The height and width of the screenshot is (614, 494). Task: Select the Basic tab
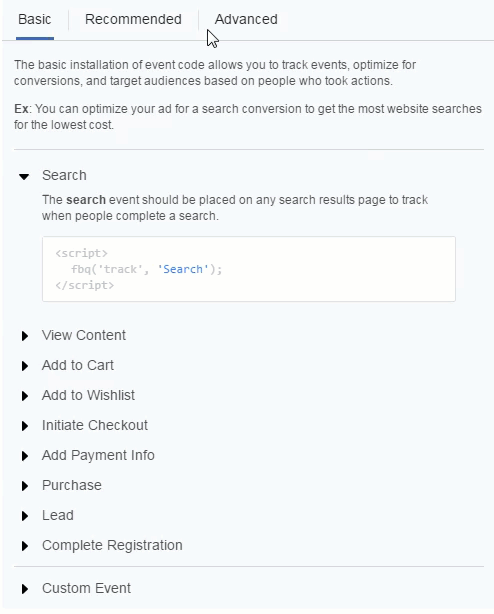[34, 19]
